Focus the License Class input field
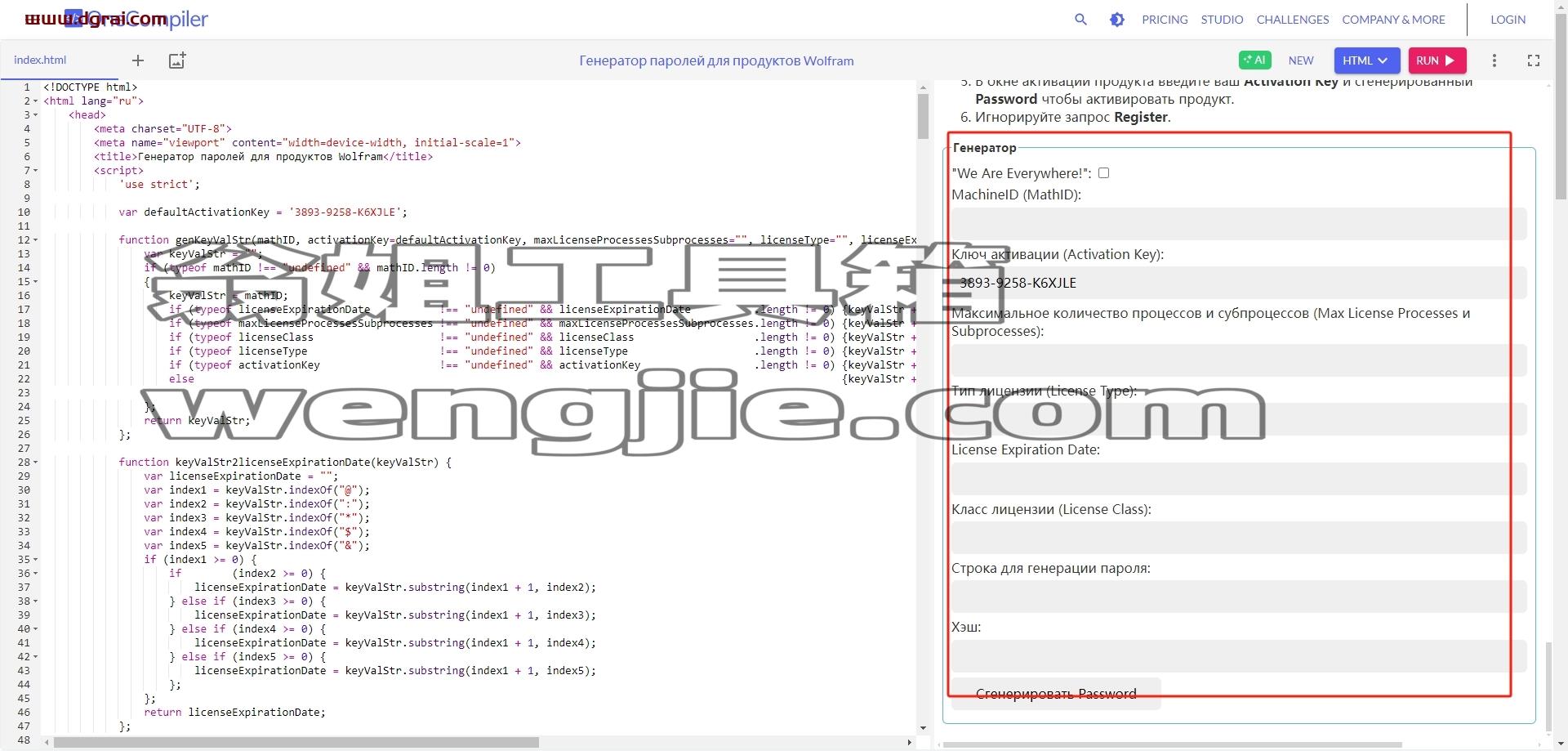 pos(1239,538)
